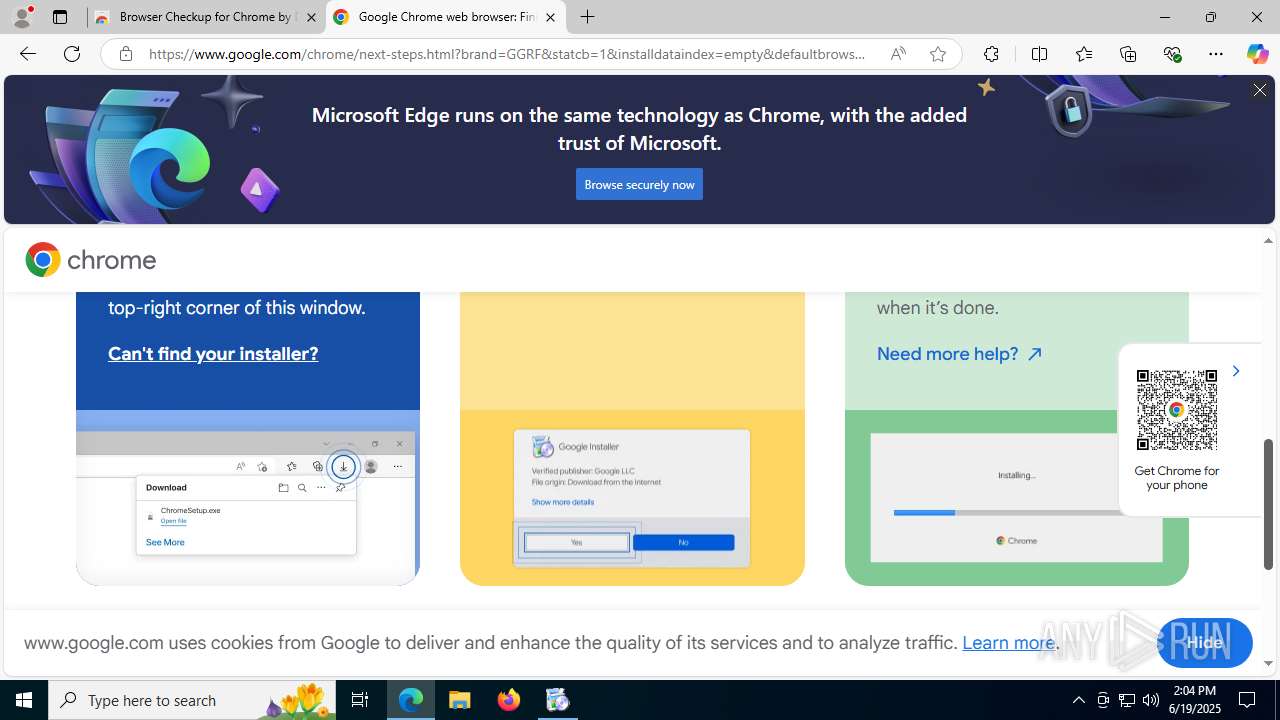The width and height of the screenshot is (1280, 720).
Task: Open the network tray icon
Action: click(x=1127, y=700)
